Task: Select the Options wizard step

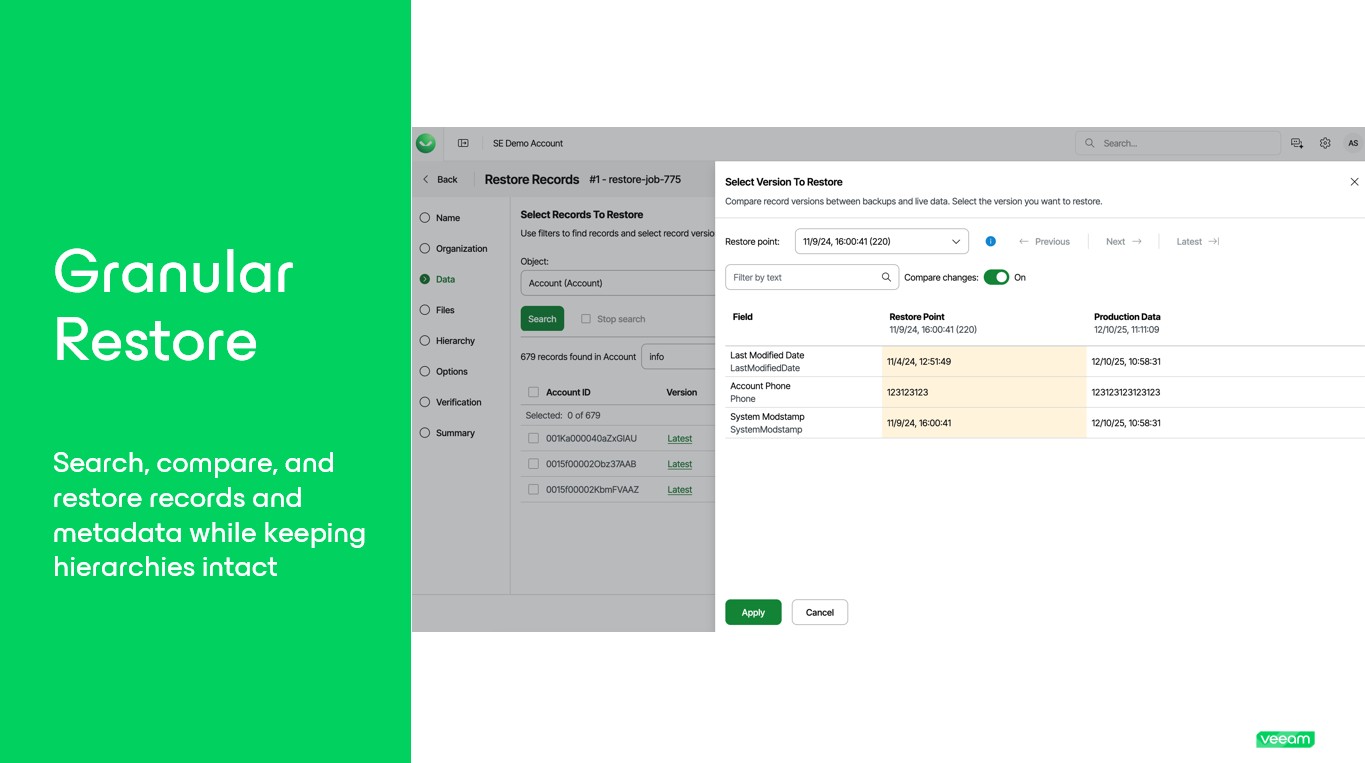Action: [x=451, y=372]
